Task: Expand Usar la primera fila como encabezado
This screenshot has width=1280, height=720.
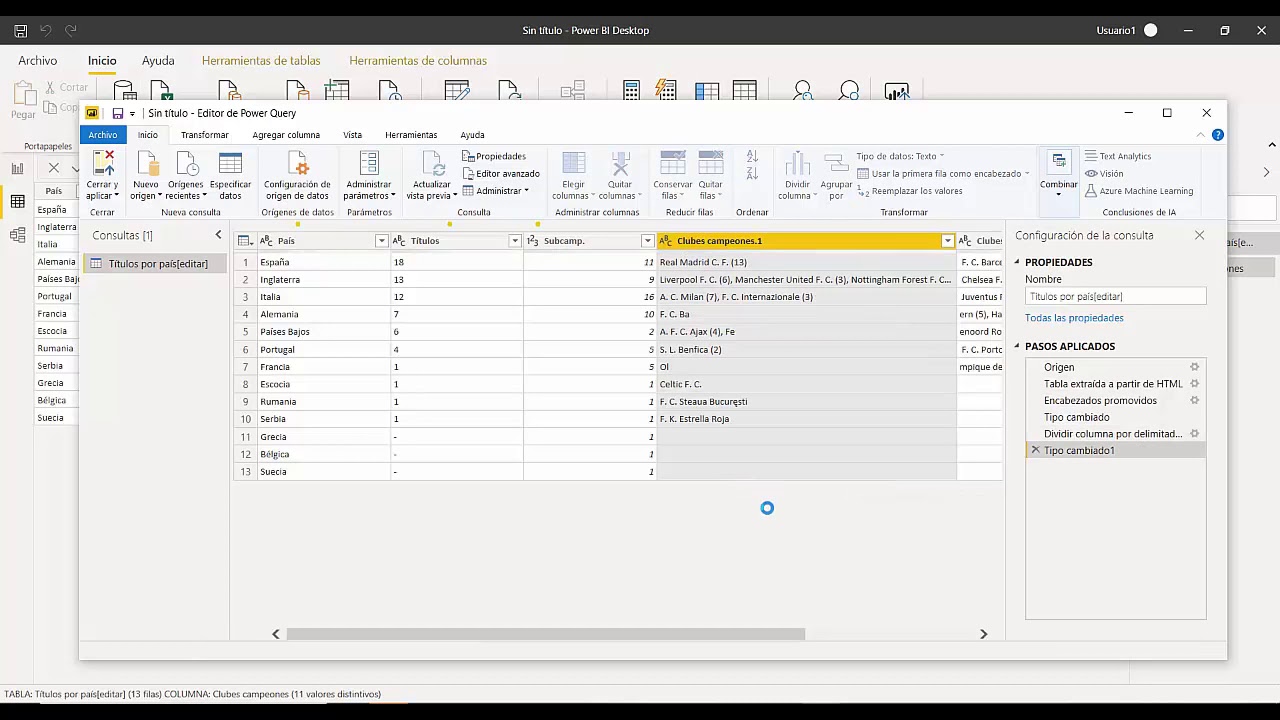Action: pyautogui.click(x=1027, y=174)
